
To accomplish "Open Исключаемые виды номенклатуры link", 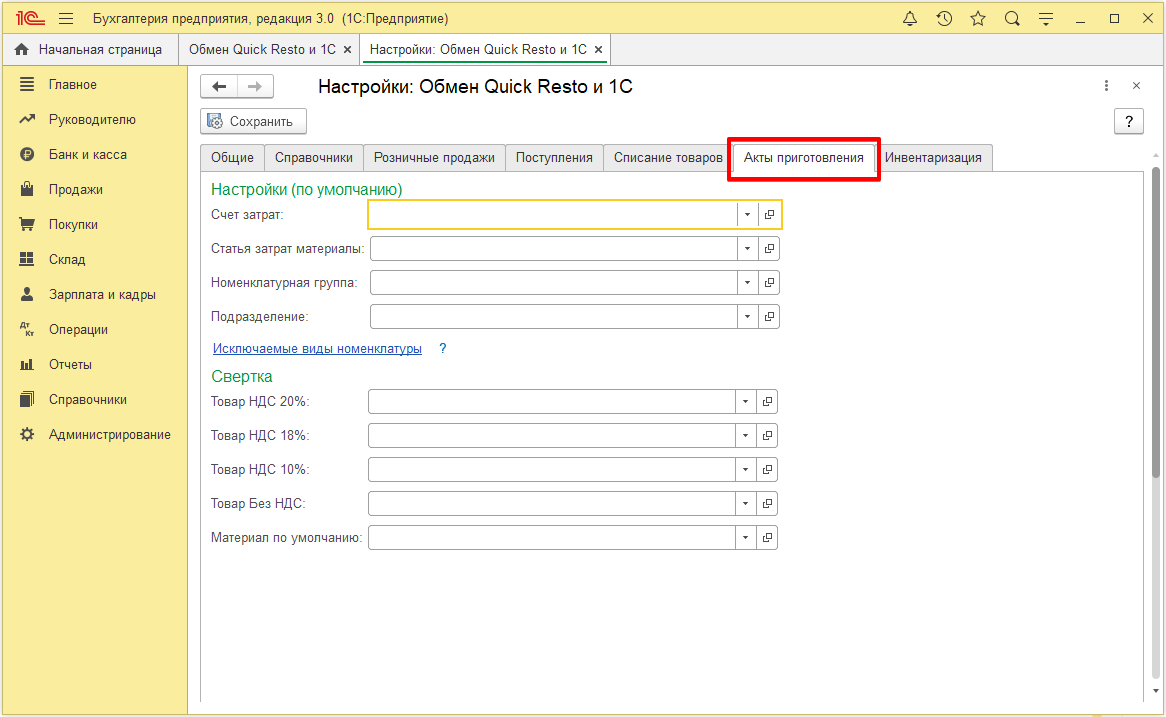I will click(x=318, y=349).
